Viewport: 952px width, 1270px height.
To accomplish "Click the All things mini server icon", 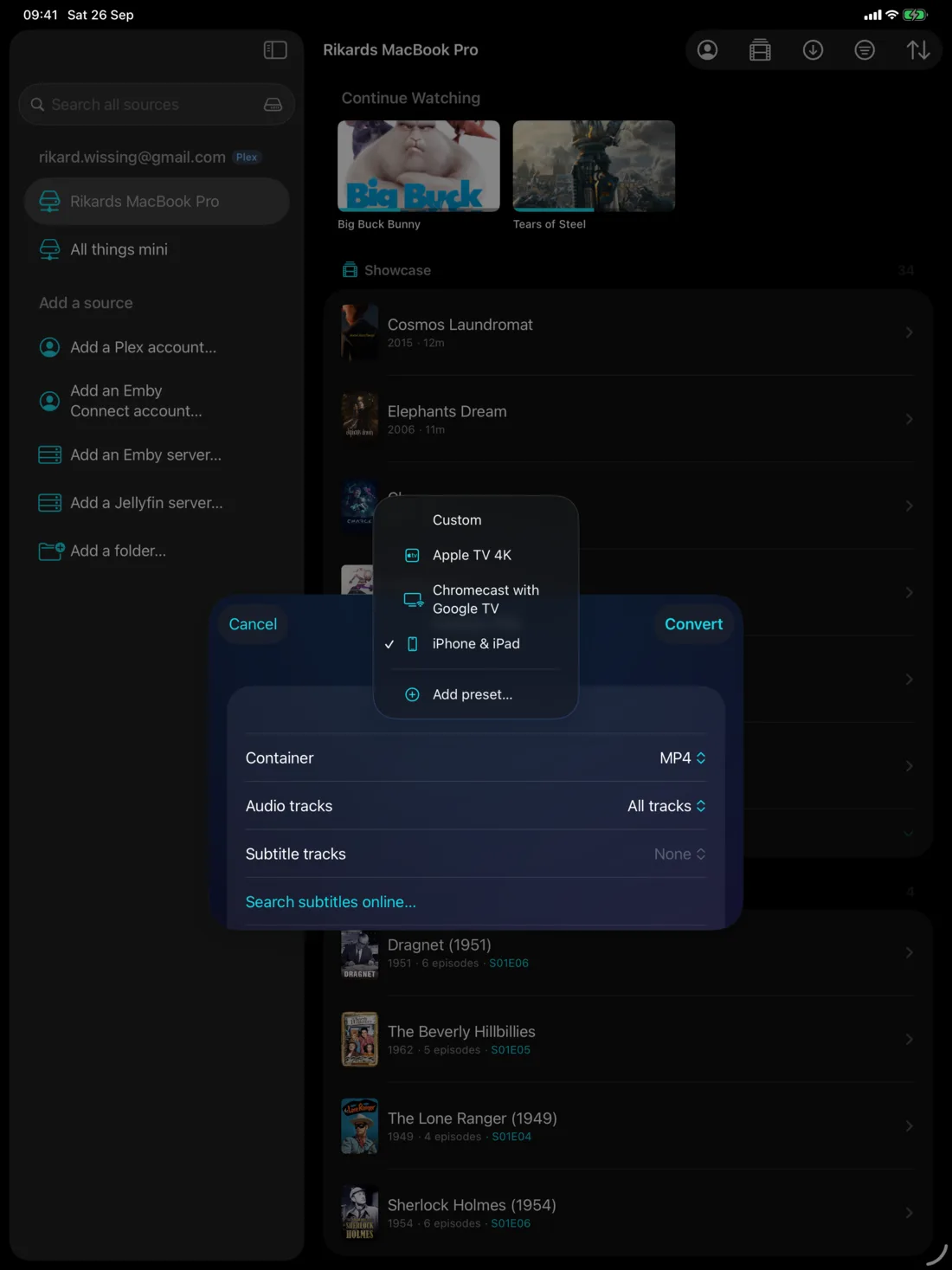I will [x=50, y=249].
